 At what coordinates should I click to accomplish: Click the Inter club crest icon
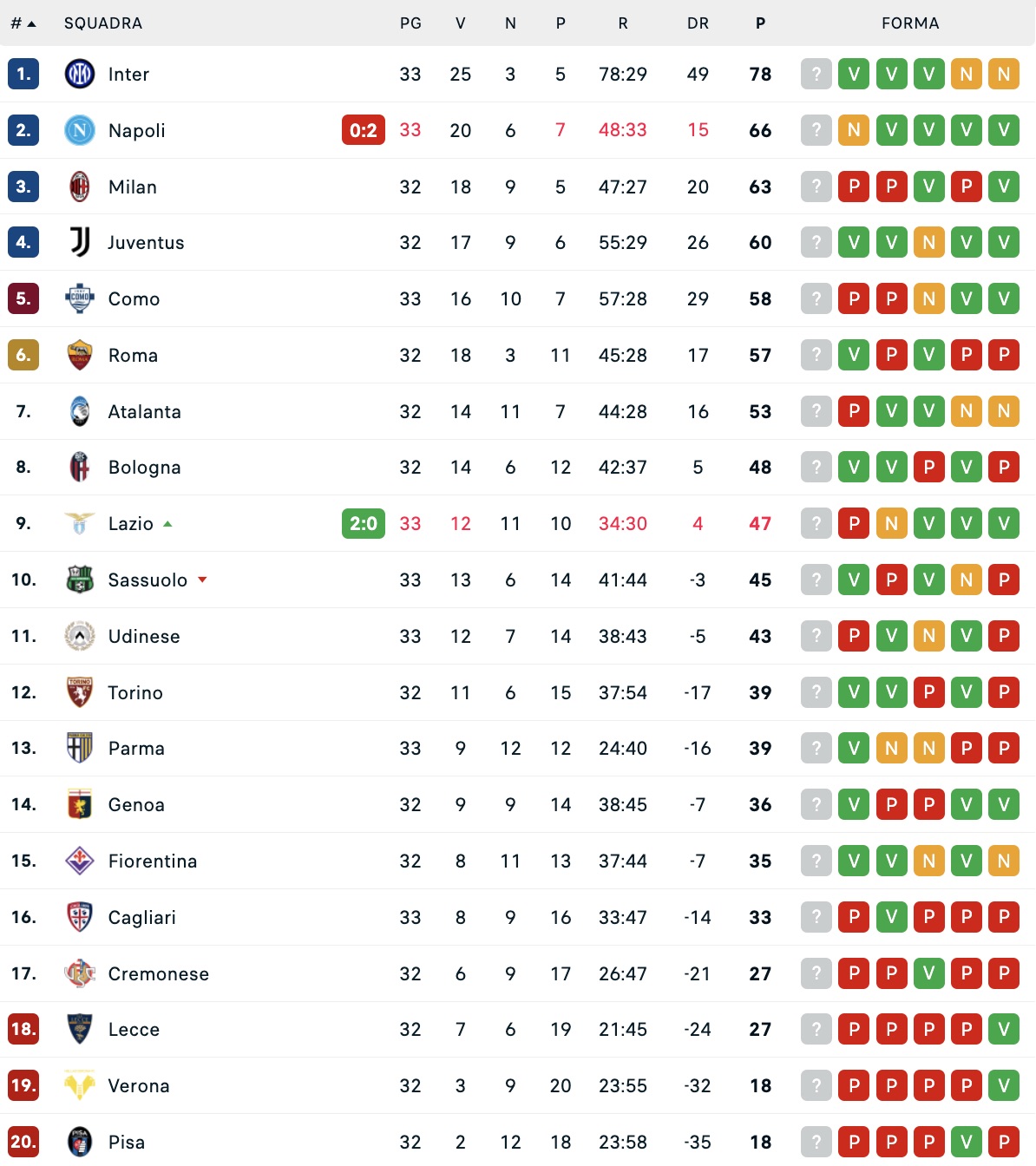click(80, 74)
